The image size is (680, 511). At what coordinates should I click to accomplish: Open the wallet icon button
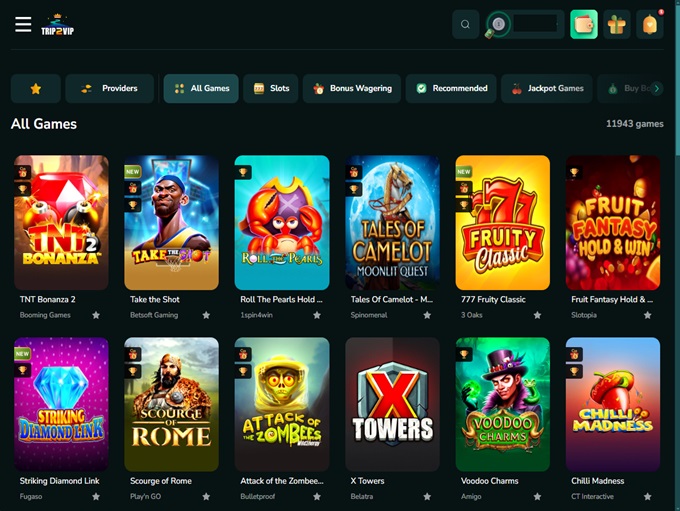coord(584,25)
